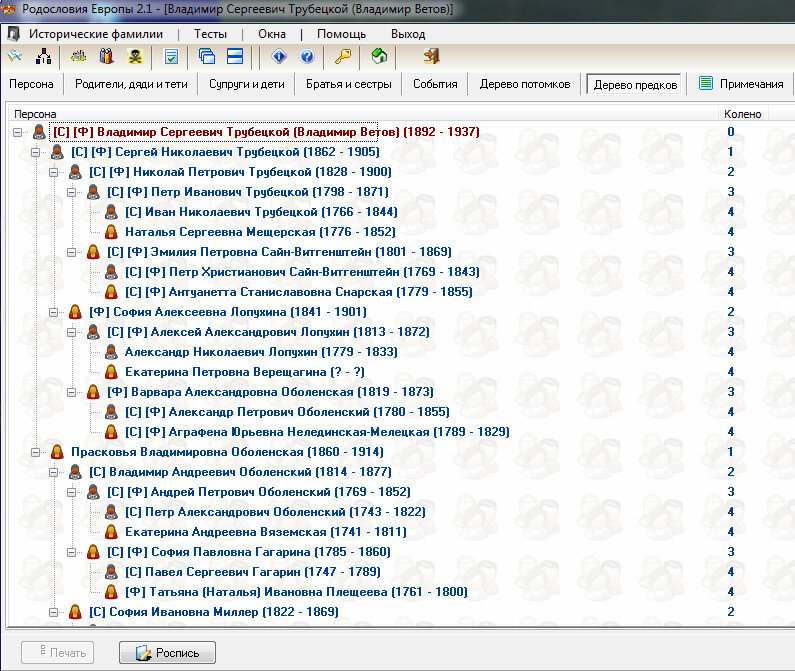Open the Исторические фамилии menu
The height and width of the screenshot is (671, 795).
[96, 34]
